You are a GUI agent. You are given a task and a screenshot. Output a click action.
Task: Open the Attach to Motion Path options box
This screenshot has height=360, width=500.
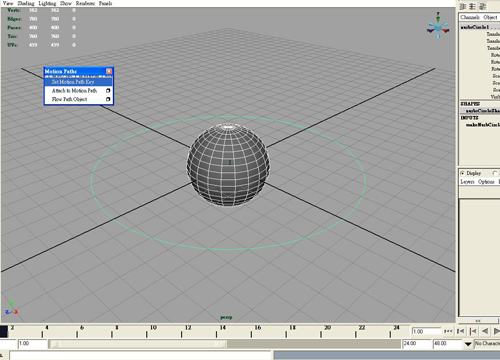point(108,91)
